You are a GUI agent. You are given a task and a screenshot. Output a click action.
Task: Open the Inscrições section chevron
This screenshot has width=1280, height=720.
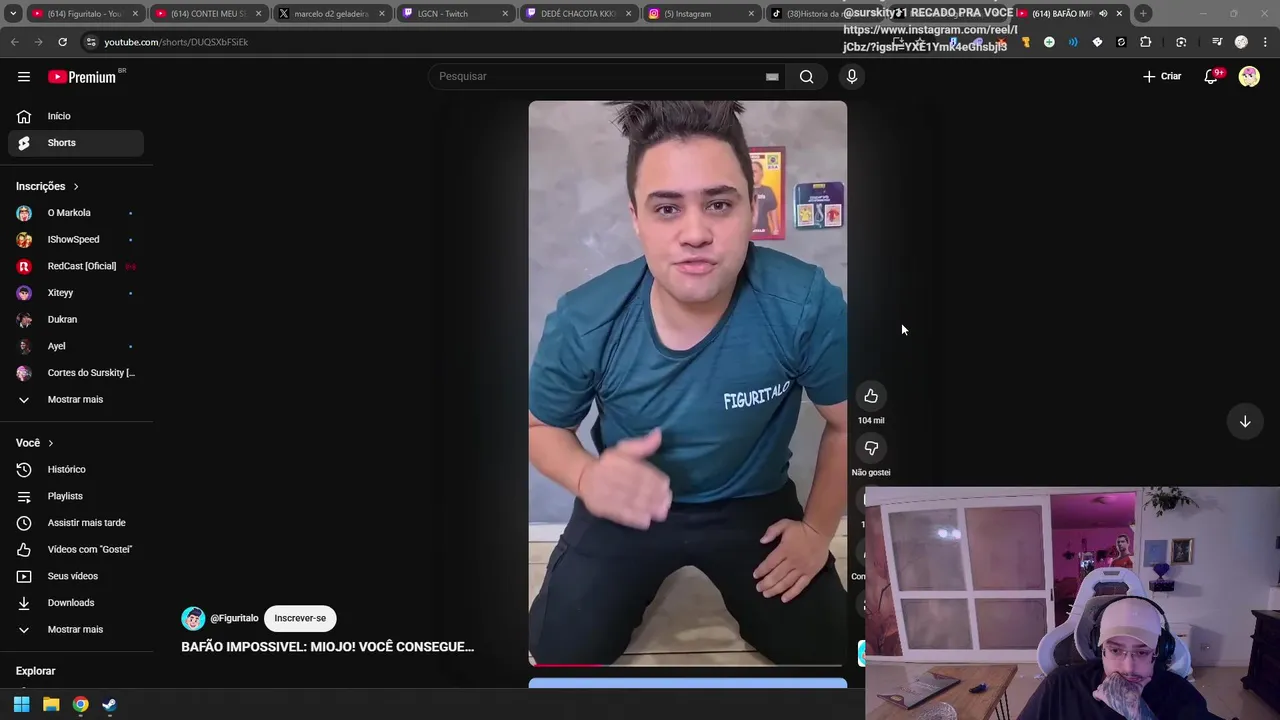click(x=75, y=186)
